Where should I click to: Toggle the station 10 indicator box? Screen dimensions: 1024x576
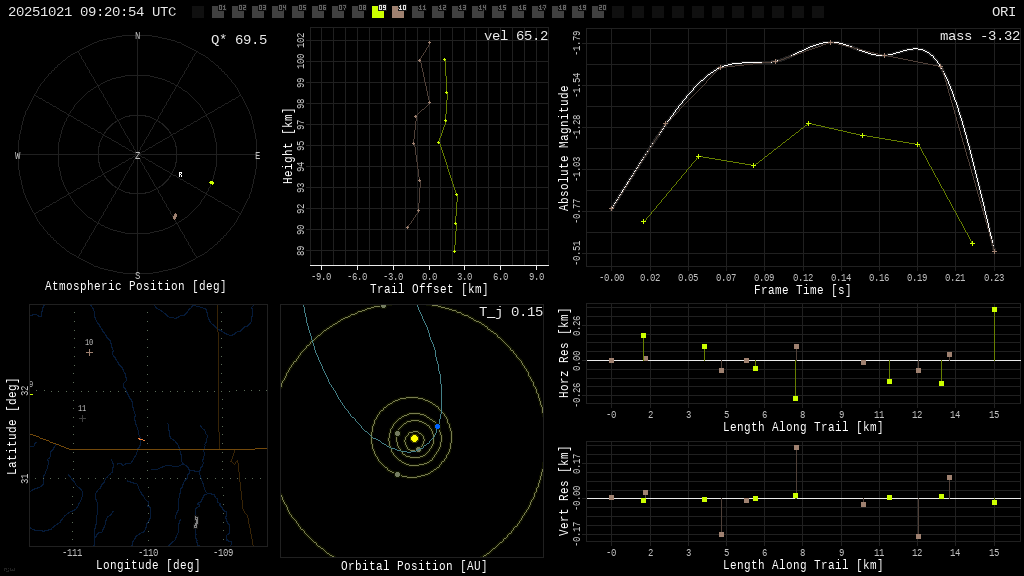[x=398, y=12]
